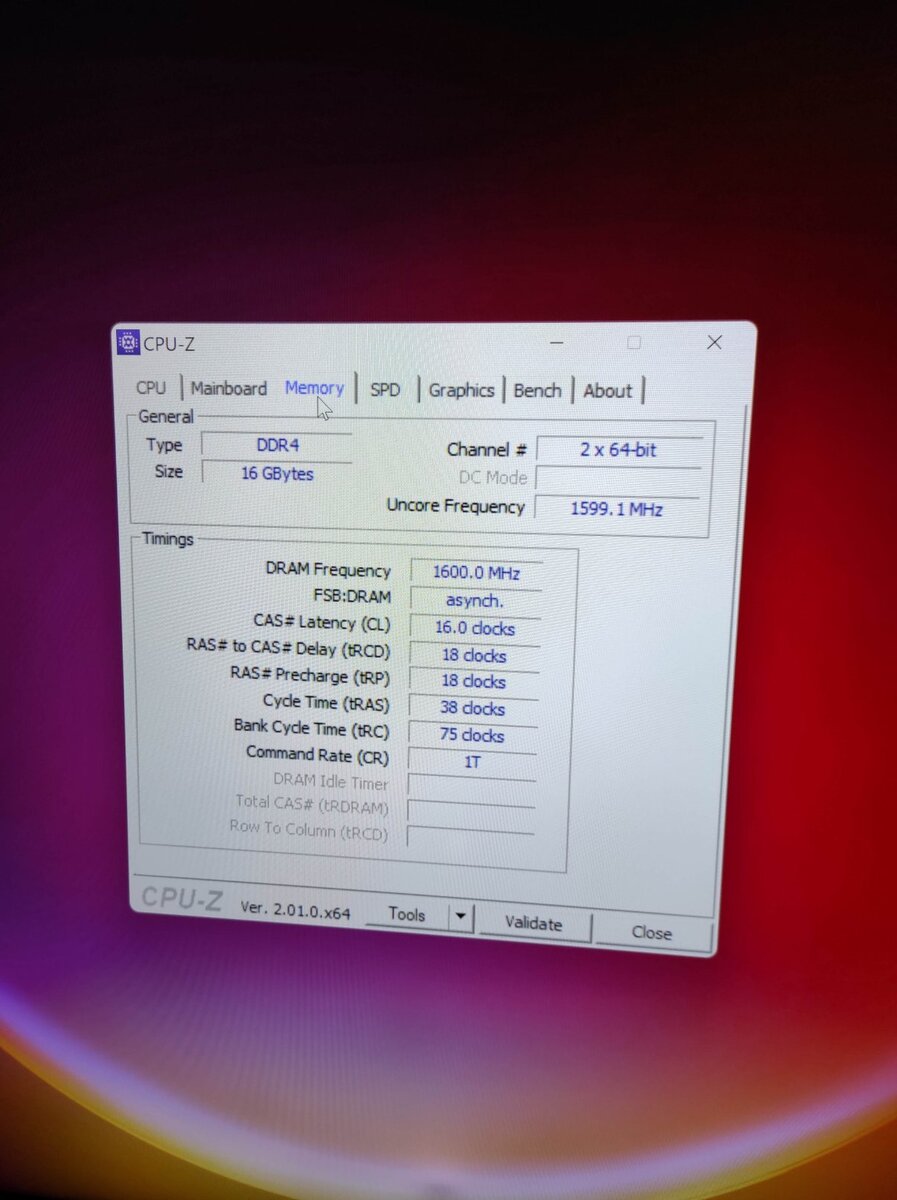Image resolution: width=897 pixels, height=1200 pixels.
Task: Click the memory Type field DDR4
Action: tap(277, 445)
